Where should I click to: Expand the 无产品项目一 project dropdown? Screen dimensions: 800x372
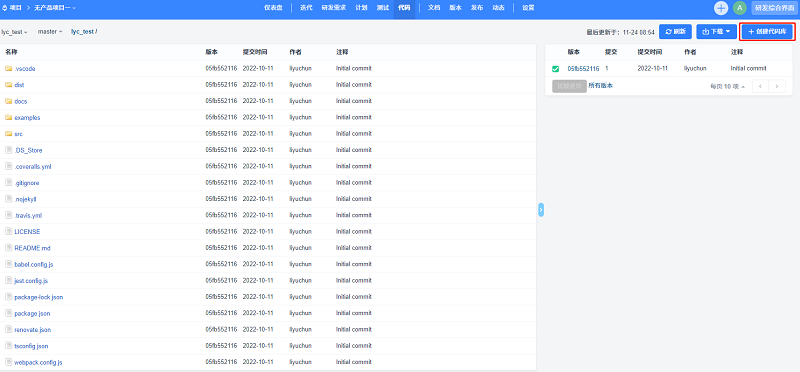[x=55, y=8]
